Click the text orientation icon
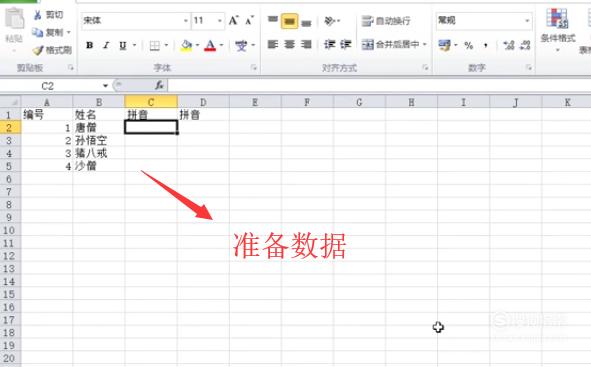 tap(329, 21)
